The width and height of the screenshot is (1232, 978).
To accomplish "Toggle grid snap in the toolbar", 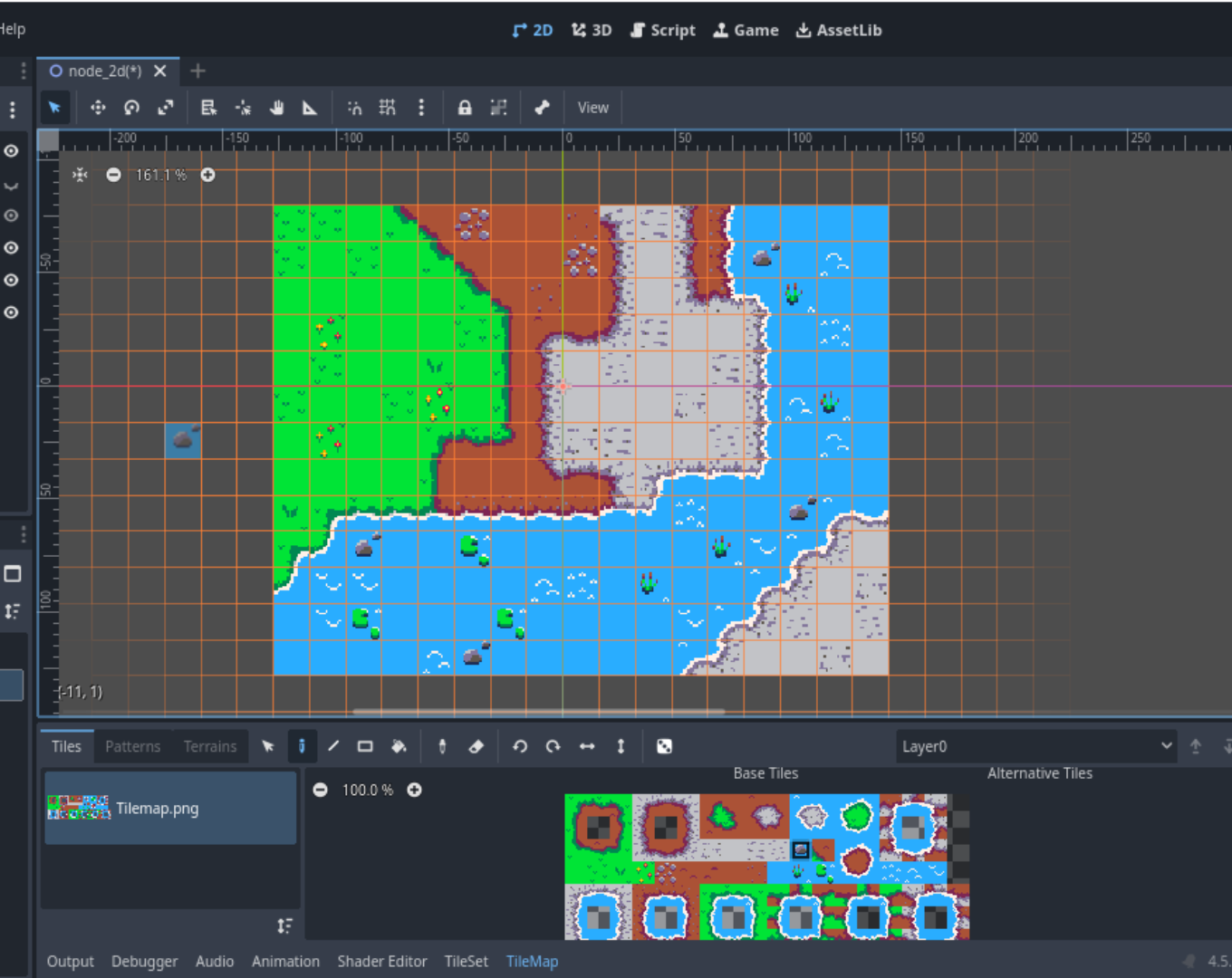I will click(x=388, y=108).
